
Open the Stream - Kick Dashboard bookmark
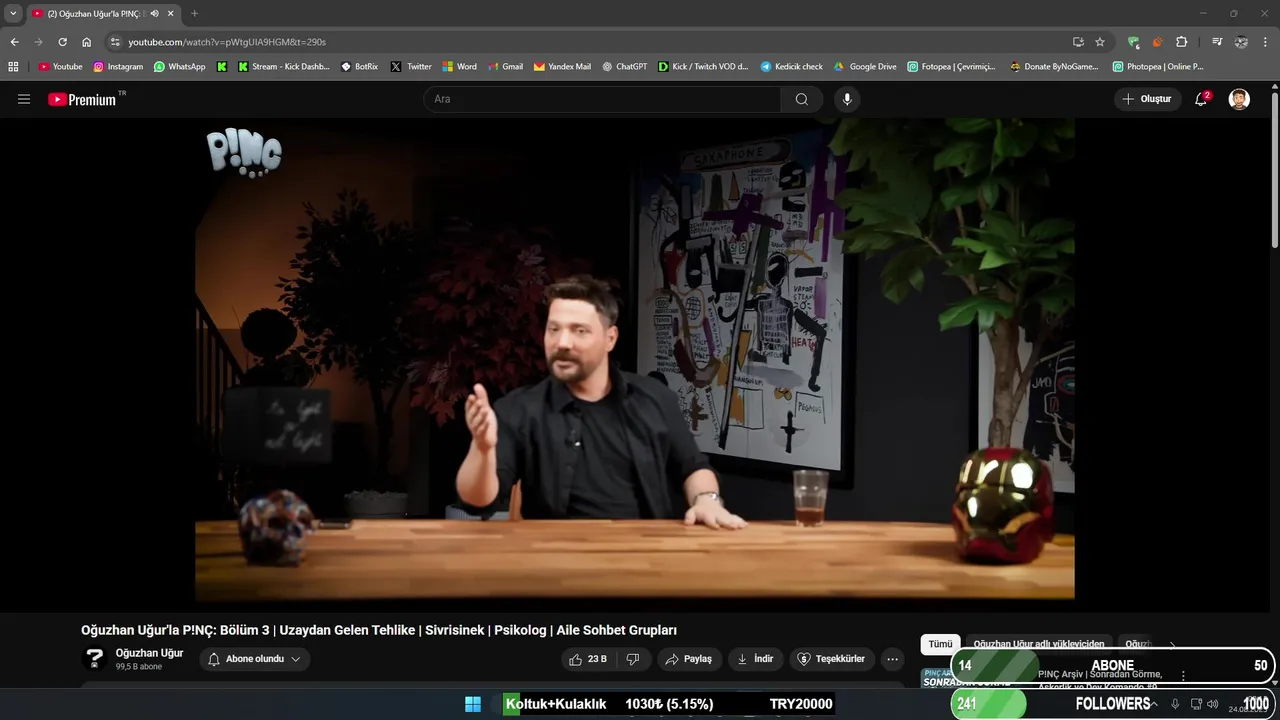click(x=284, y=66)
